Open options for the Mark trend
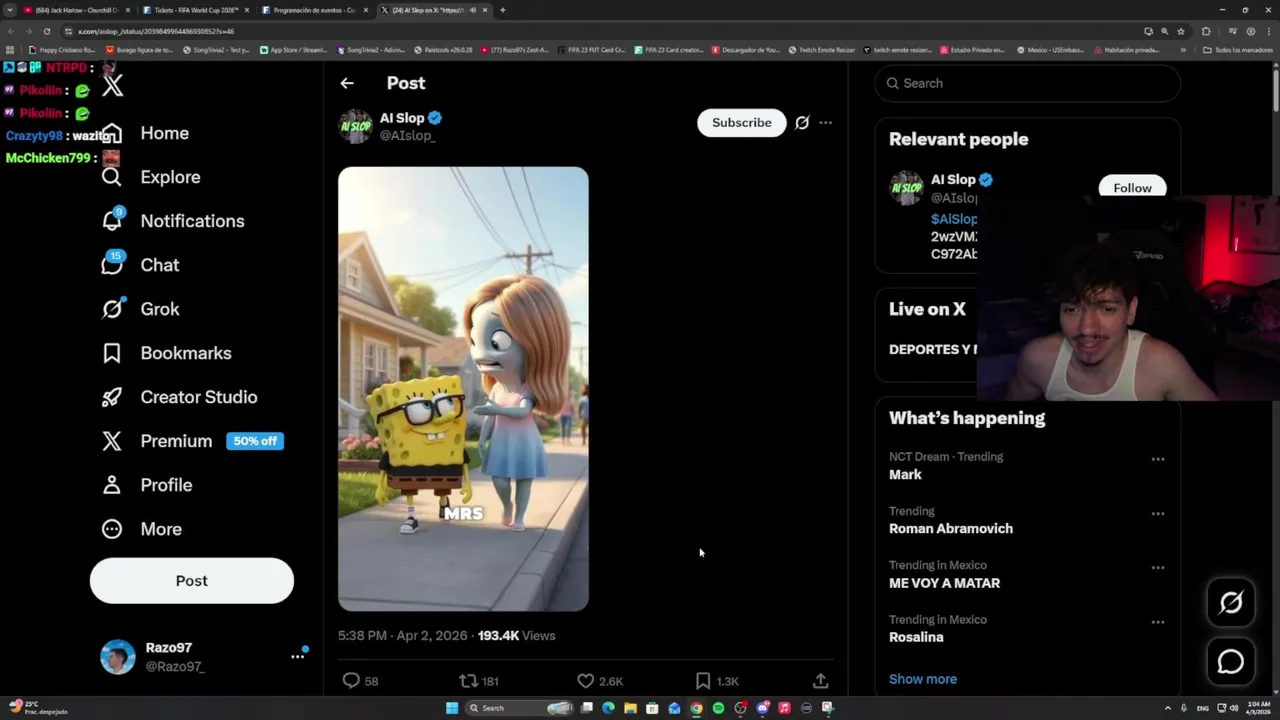 pyautogui.click(x=1158, y=459)
